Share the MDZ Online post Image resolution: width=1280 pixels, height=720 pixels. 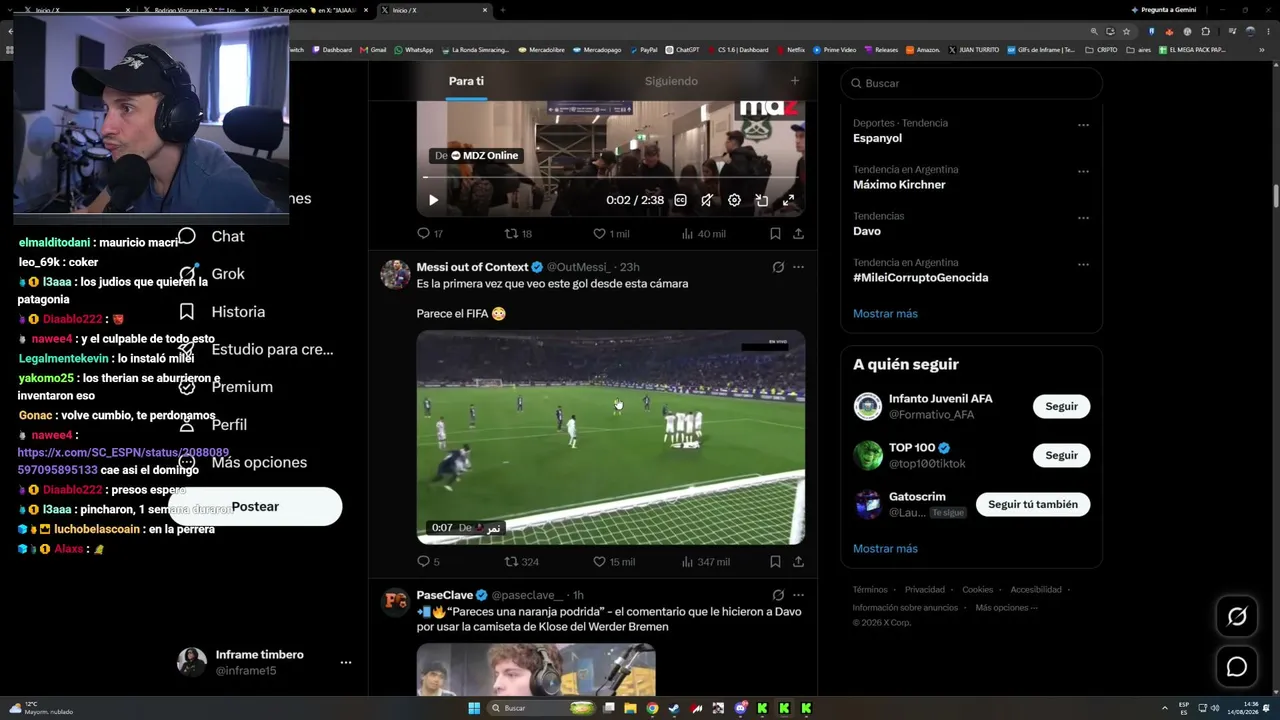(798, 234)
